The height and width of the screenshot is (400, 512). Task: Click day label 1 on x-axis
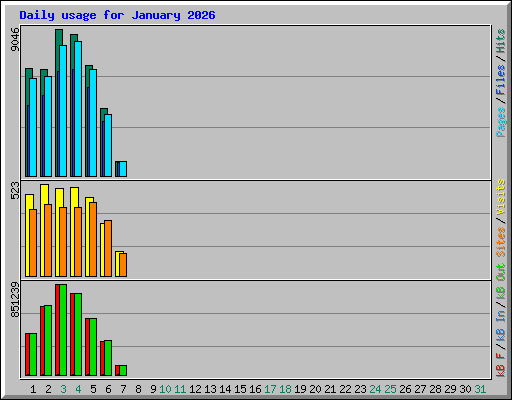click(x=33, y=389)
